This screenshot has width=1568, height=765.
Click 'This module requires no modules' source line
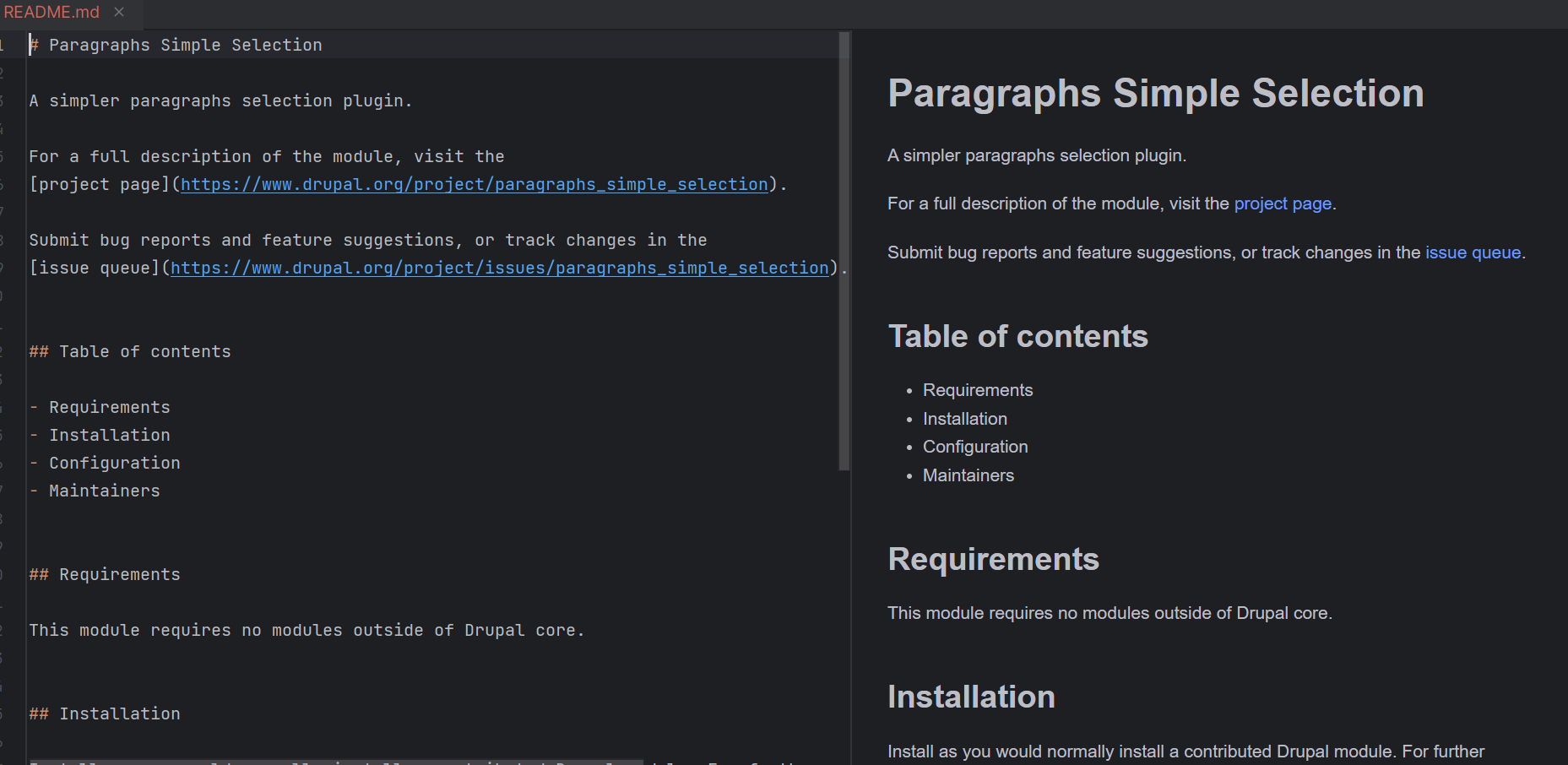(306, 630)
